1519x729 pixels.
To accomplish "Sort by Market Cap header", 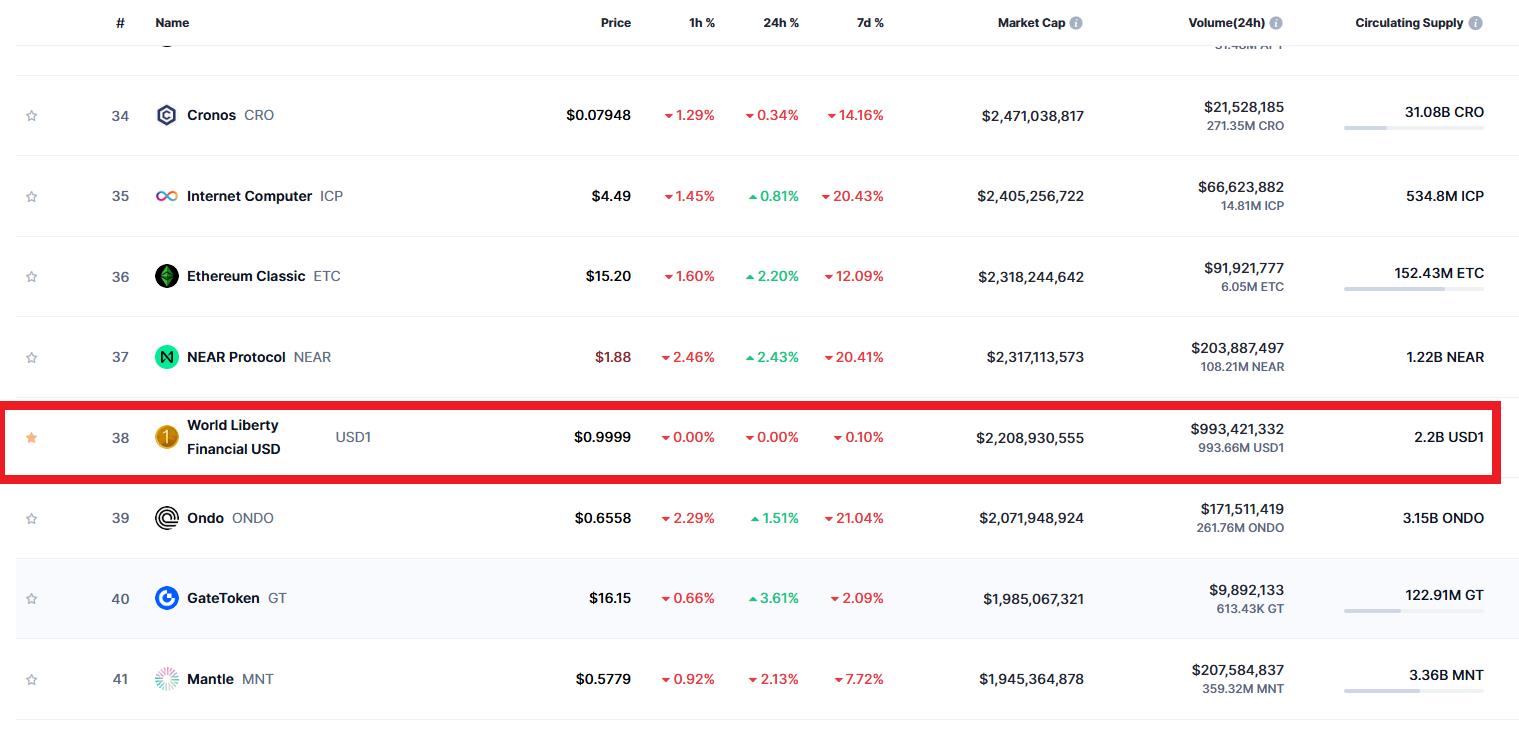I will (x=1031, y=22).
